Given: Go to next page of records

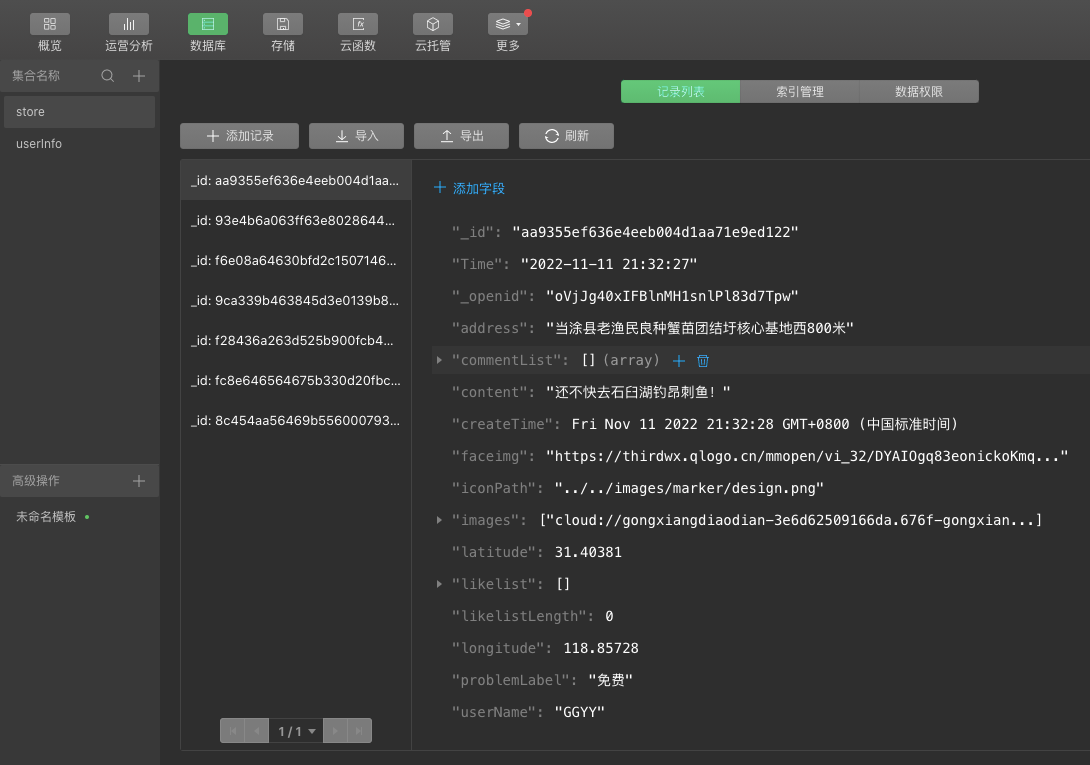Looking at the screenshot, I should point(335,731).
